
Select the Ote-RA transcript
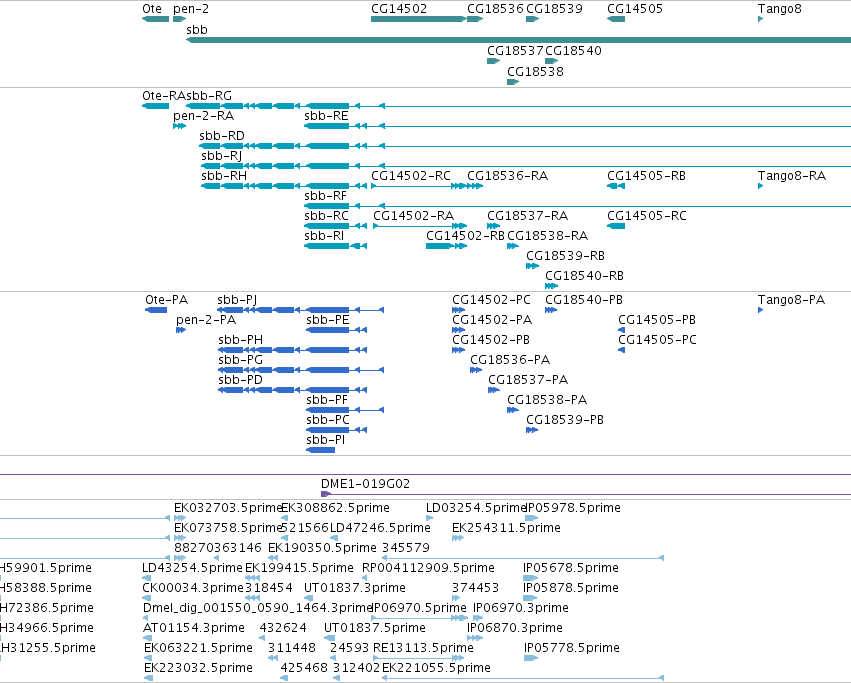[155, 106]
